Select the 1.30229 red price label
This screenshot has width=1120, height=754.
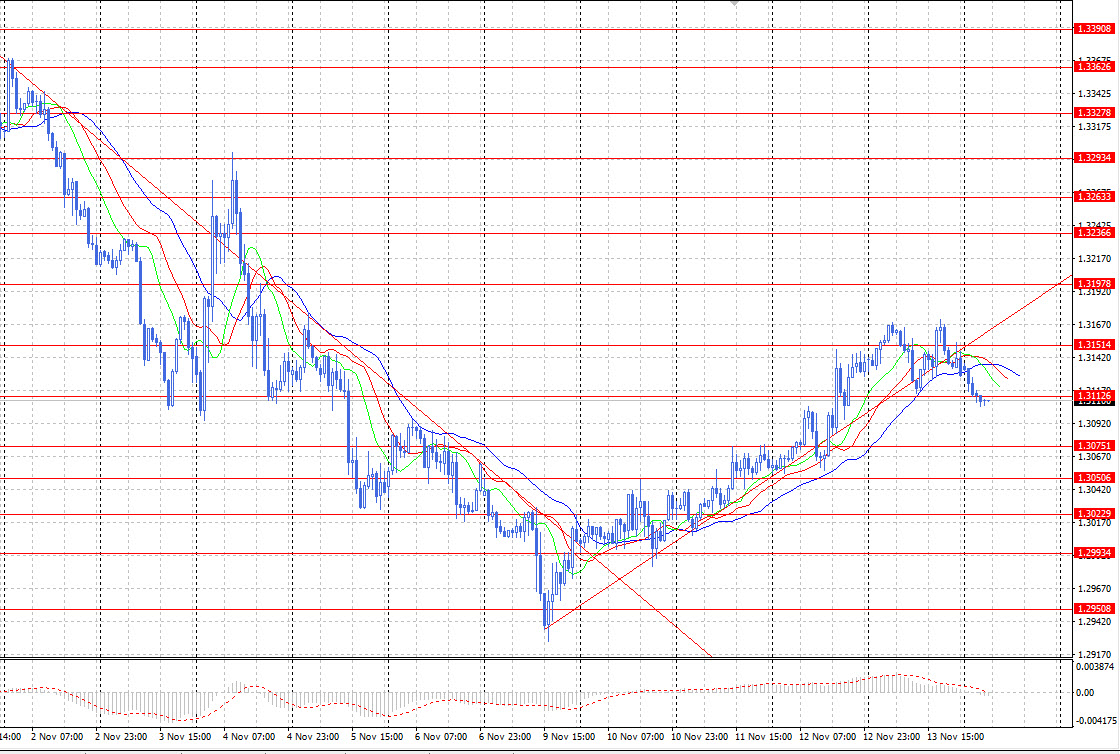(1094, 514)
